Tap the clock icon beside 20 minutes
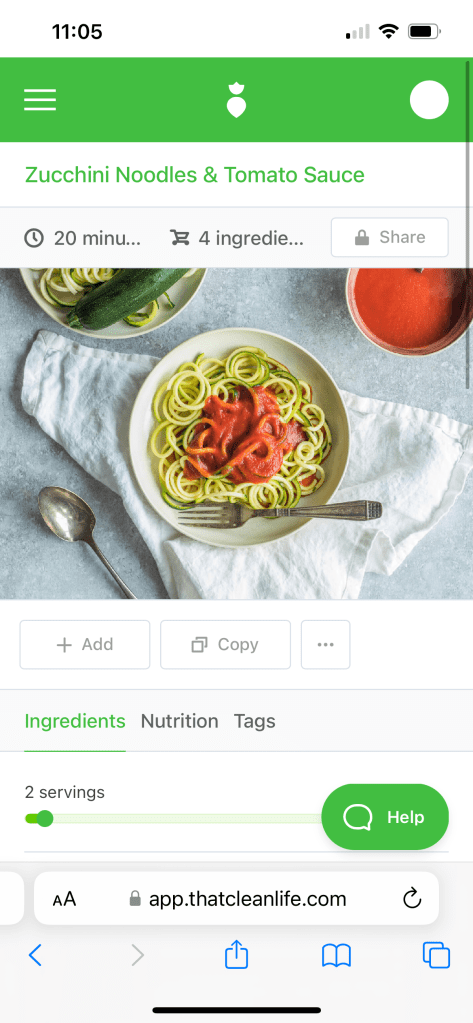The width and height of the screenshot is (473, 1023). tap(34, 237)
